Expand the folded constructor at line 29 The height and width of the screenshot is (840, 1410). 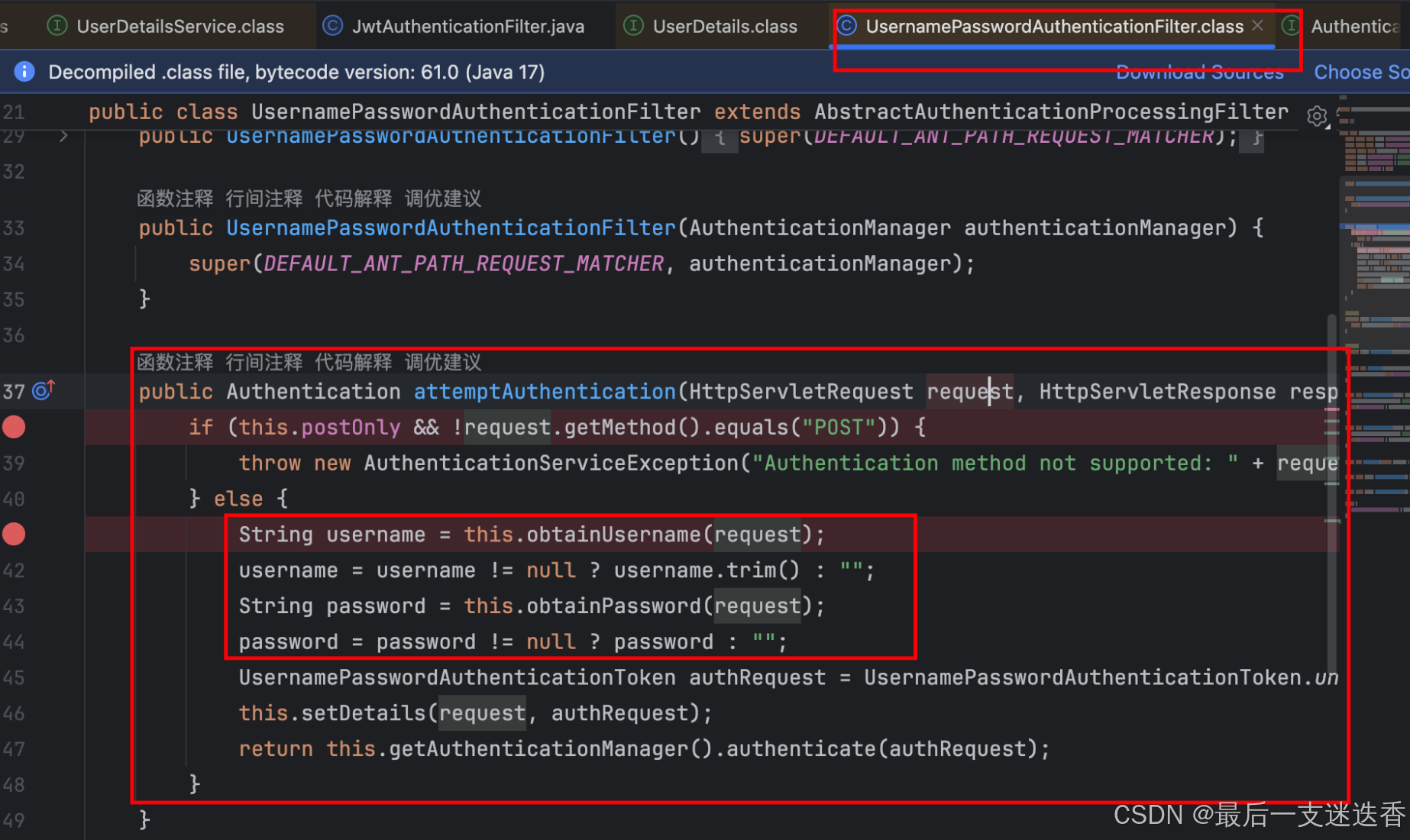pos(64,137)
